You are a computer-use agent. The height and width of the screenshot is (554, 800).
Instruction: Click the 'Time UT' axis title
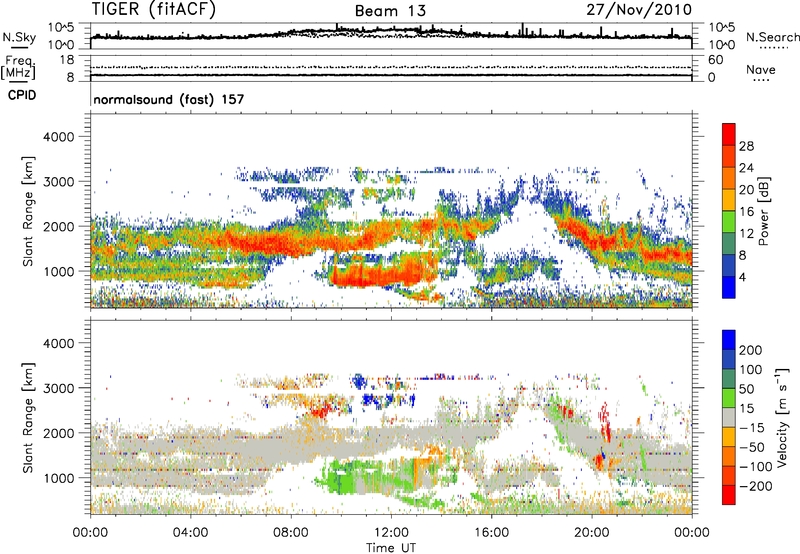[x=391, y=548]
